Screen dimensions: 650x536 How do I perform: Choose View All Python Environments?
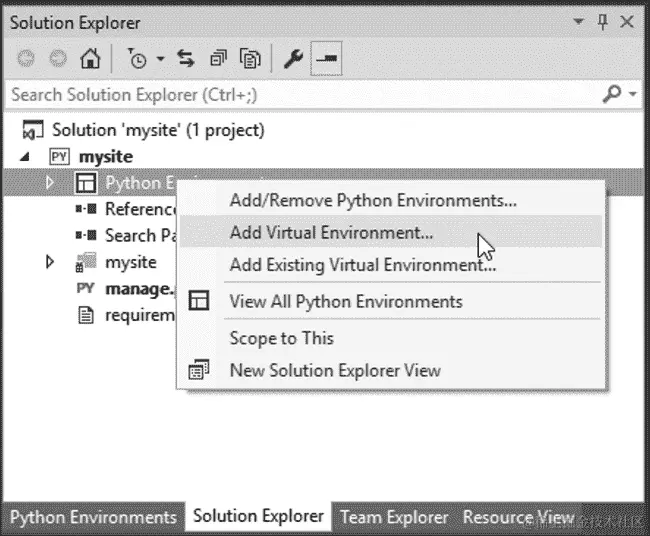[x=391, y=301]
